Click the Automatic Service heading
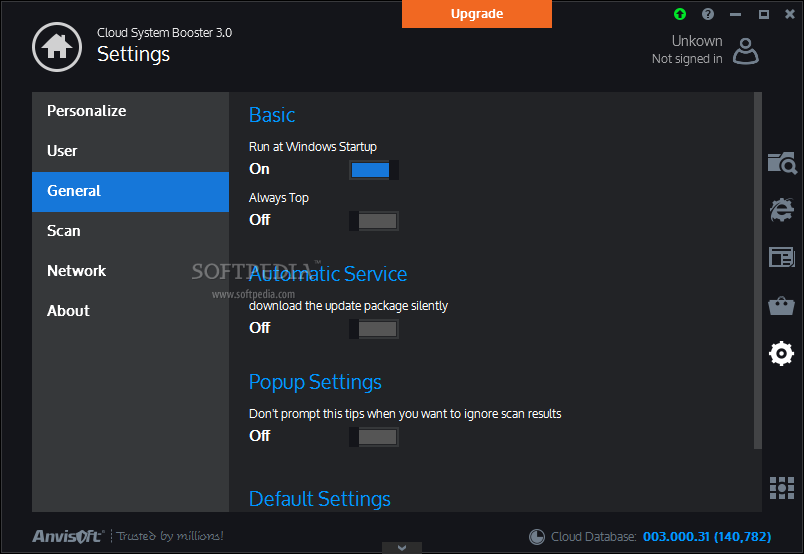The image size is (804, 554). pos(328,274)
